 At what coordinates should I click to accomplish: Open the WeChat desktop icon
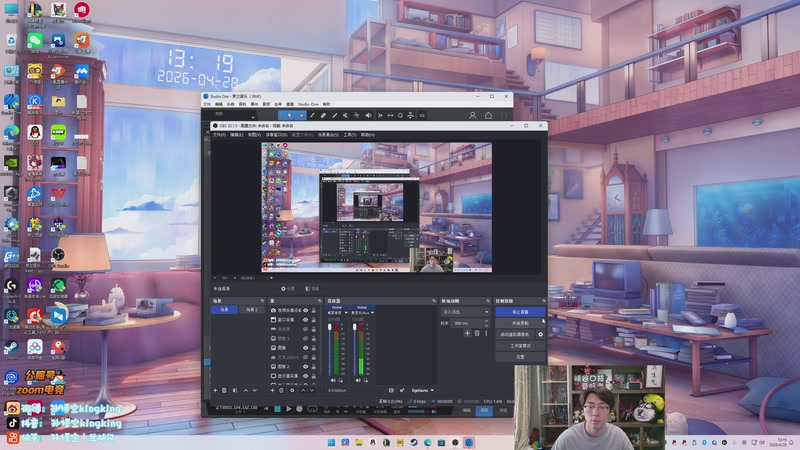pyautogui.click(x=35, y=40)
